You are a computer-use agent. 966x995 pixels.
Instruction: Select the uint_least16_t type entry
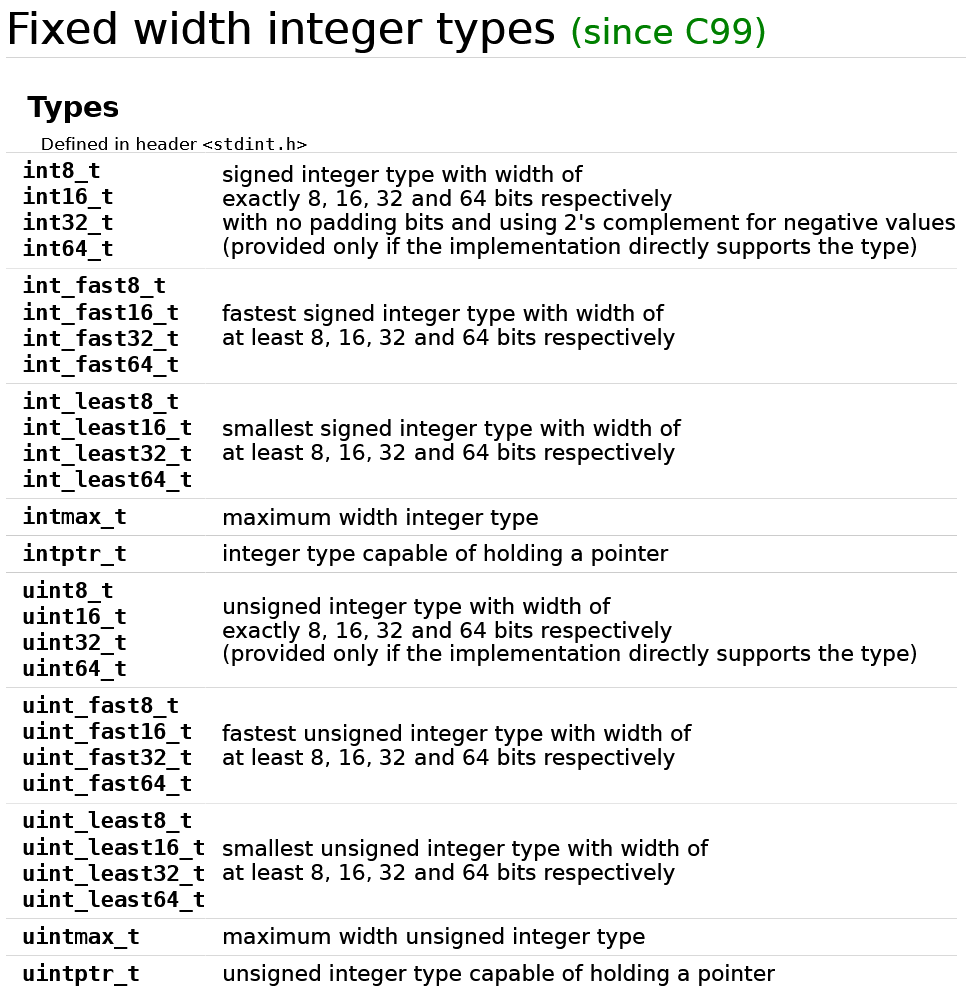coord(113,848)
